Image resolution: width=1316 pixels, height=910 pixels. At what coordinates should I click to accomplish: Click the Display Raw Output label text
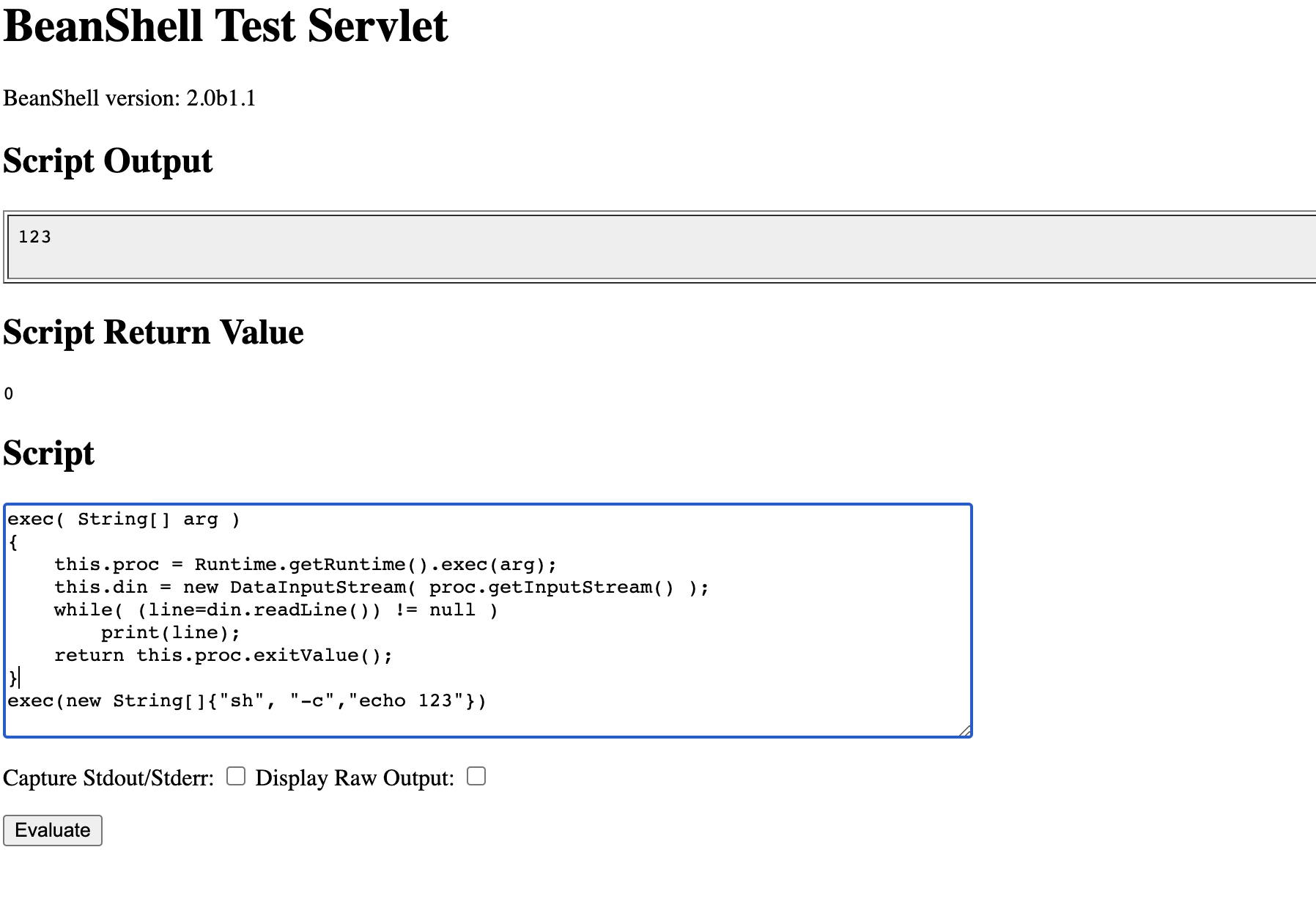click(355, 778)
